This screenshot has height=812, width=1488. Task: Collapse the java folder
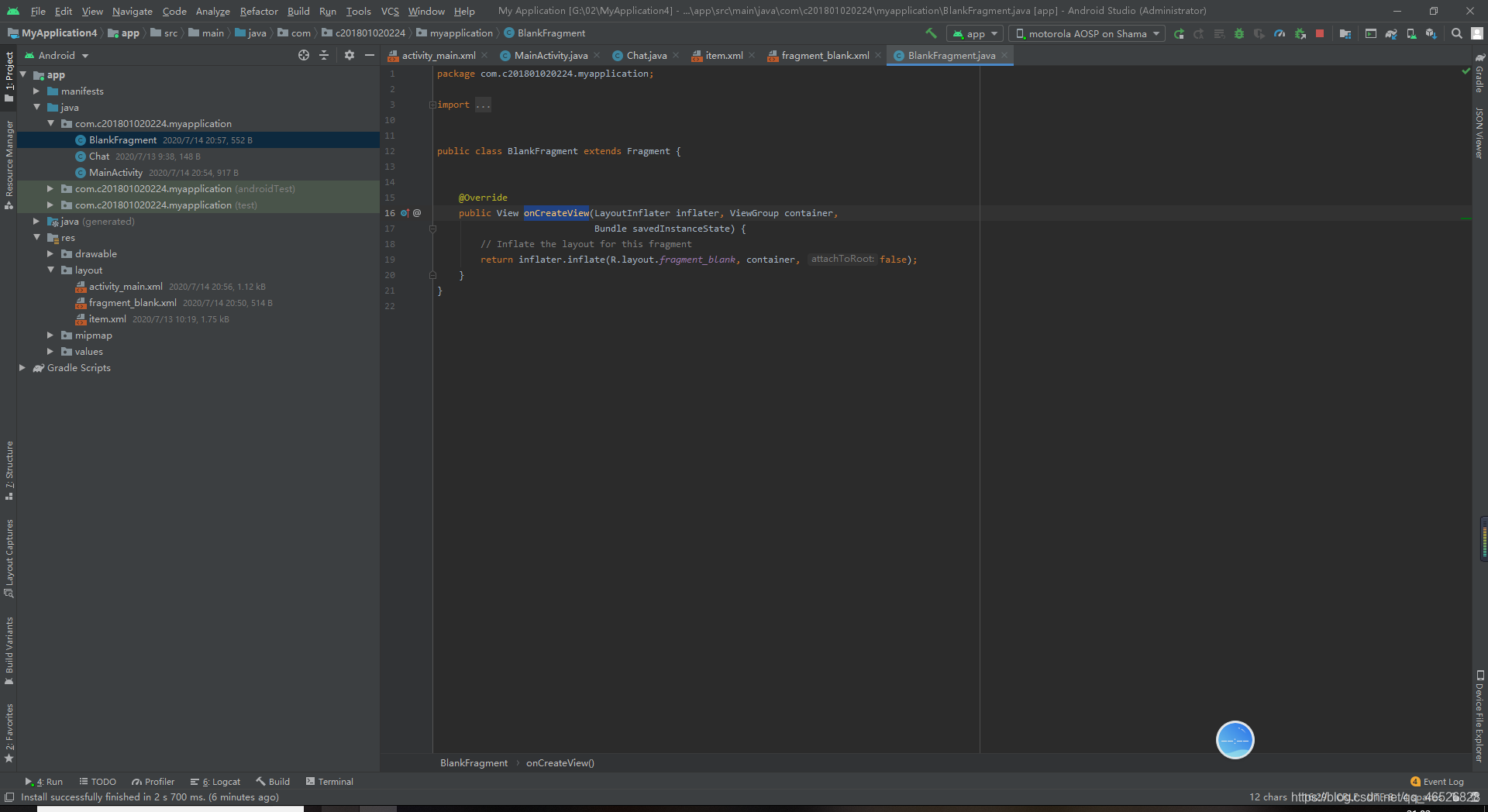pos(36,108)
